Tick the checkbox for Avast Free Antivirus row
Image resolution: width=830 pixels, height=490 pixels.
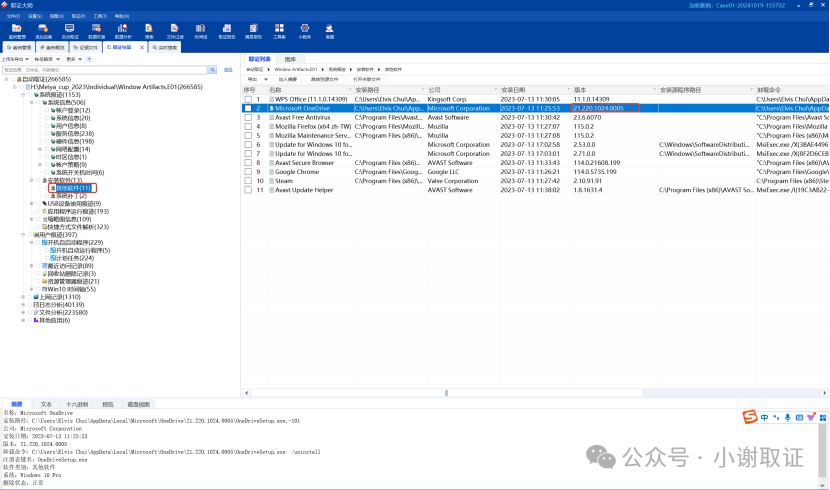click(x=248, y=117)
